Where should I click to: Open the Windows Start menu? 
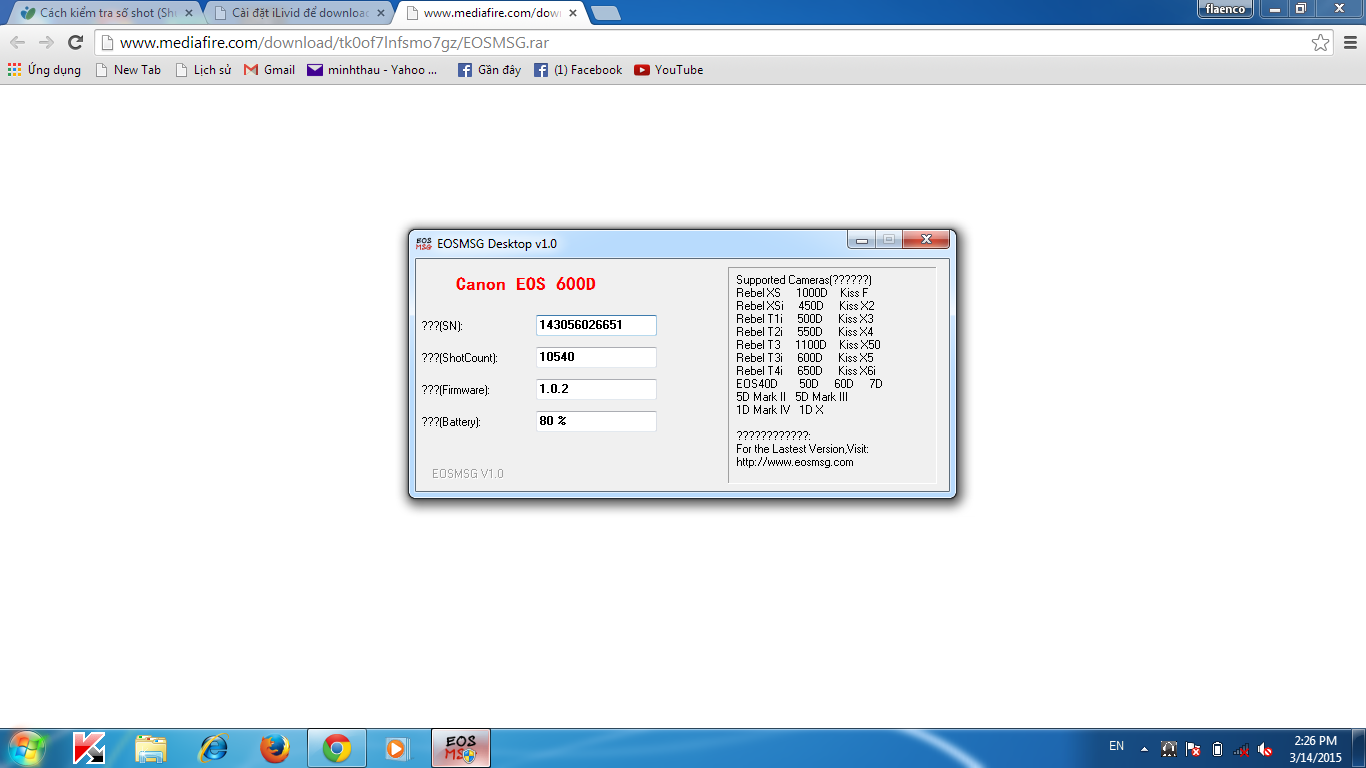(x=25, y=748)
